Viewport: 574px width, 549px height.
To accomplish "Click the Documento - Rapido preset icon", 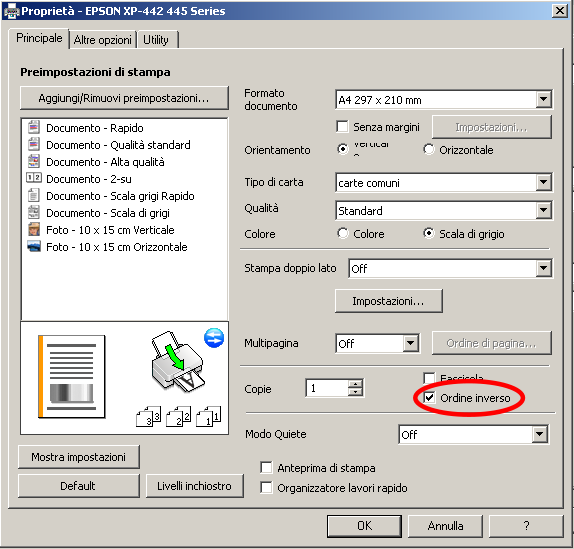I will pos(34,127).
